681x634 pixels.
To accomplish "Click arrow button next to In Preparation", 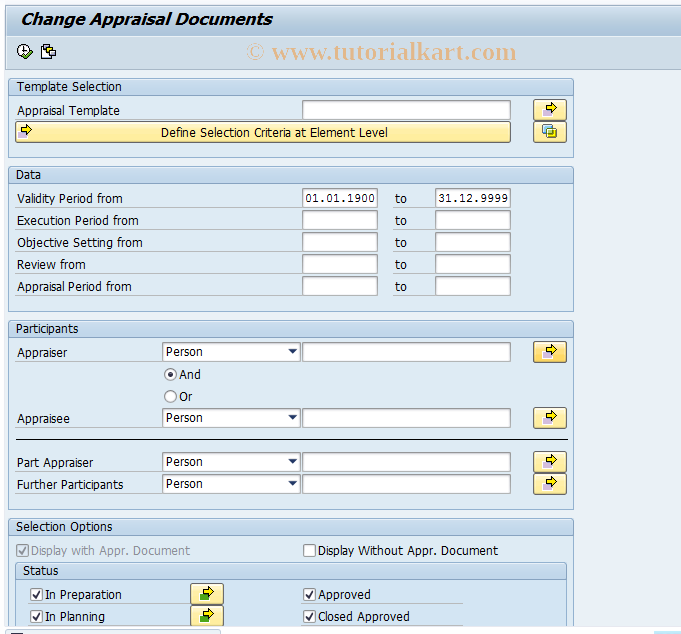I will click(x=207, y=594).
